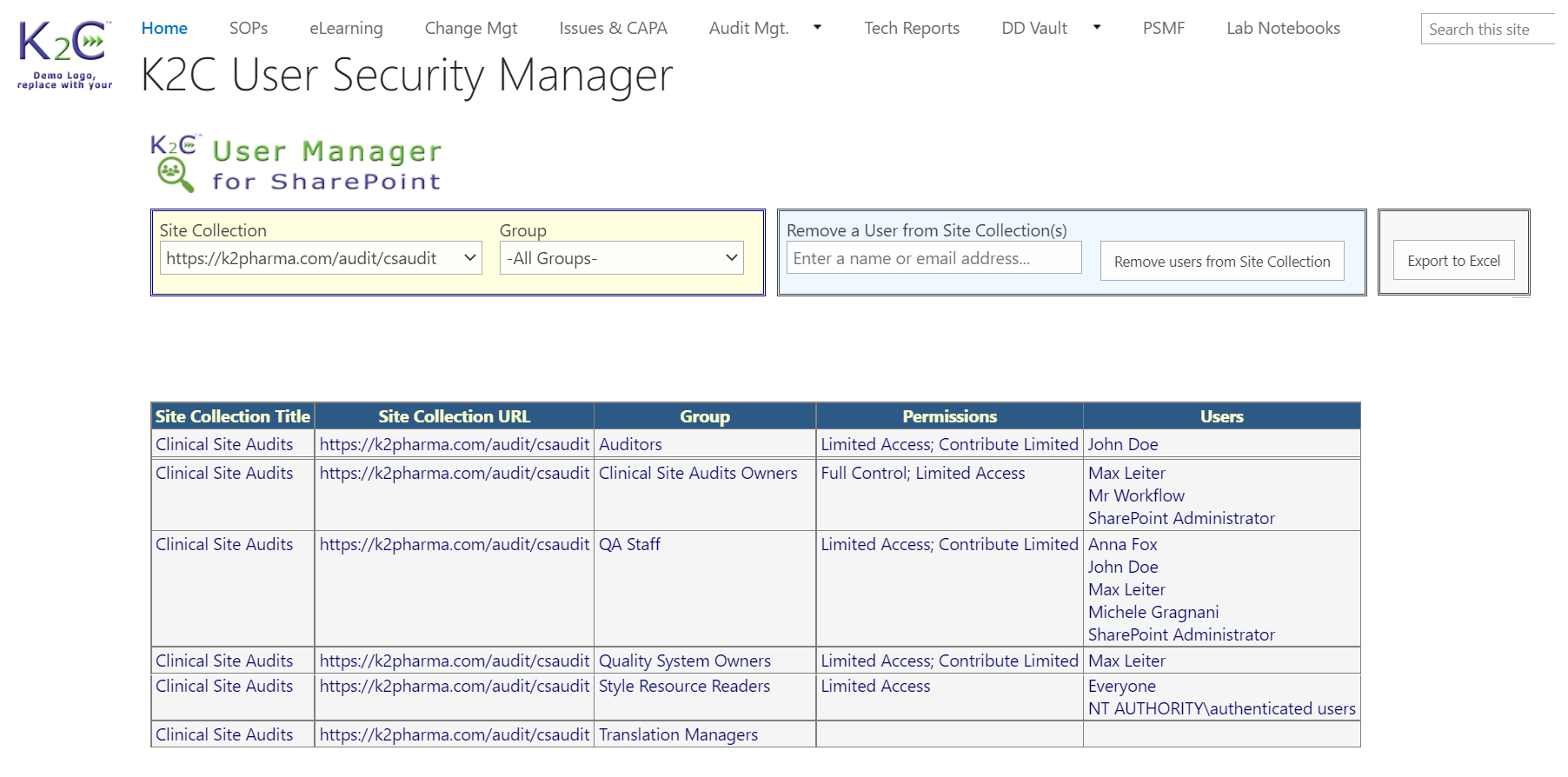Click the Site Collection URL column header
1568x777 pixels.
455,416
